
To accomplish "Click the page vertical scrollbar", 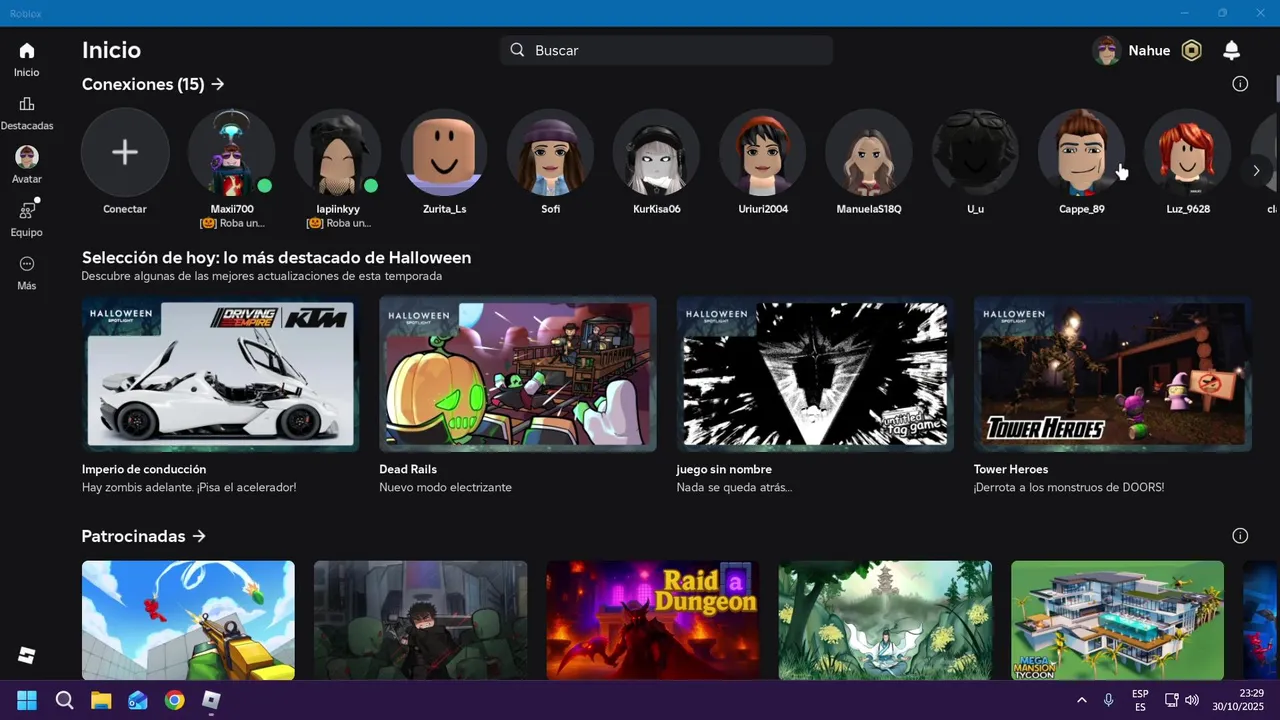I will (1277, 88).
